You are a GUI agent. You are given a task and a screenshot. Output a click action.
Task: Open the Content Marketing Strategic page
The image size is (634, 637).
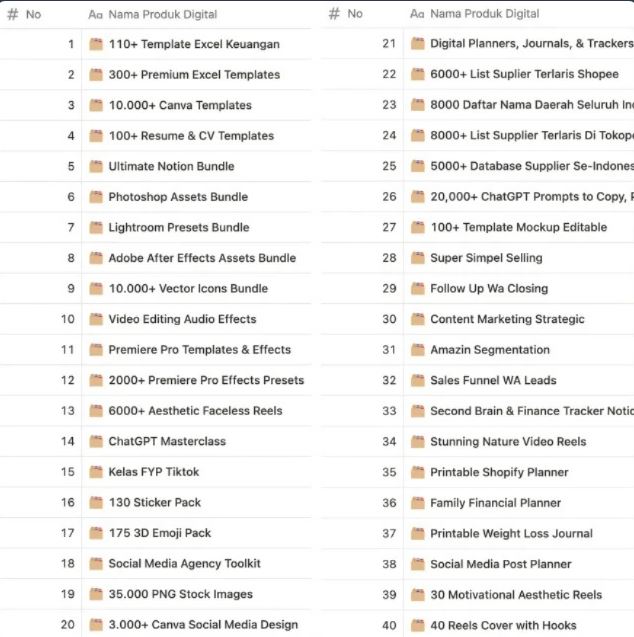(507, 319)
